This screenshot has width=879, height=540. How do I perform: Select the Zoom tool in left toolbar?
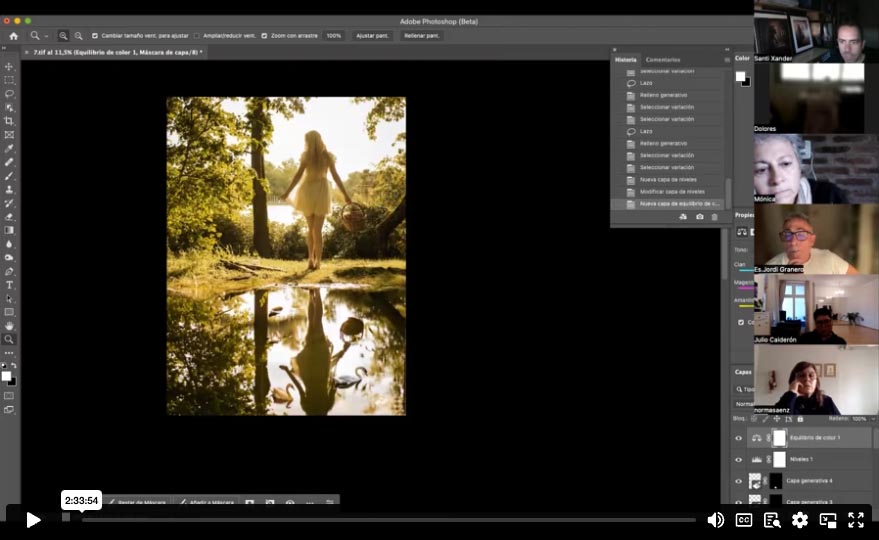(x=9, y=339)
